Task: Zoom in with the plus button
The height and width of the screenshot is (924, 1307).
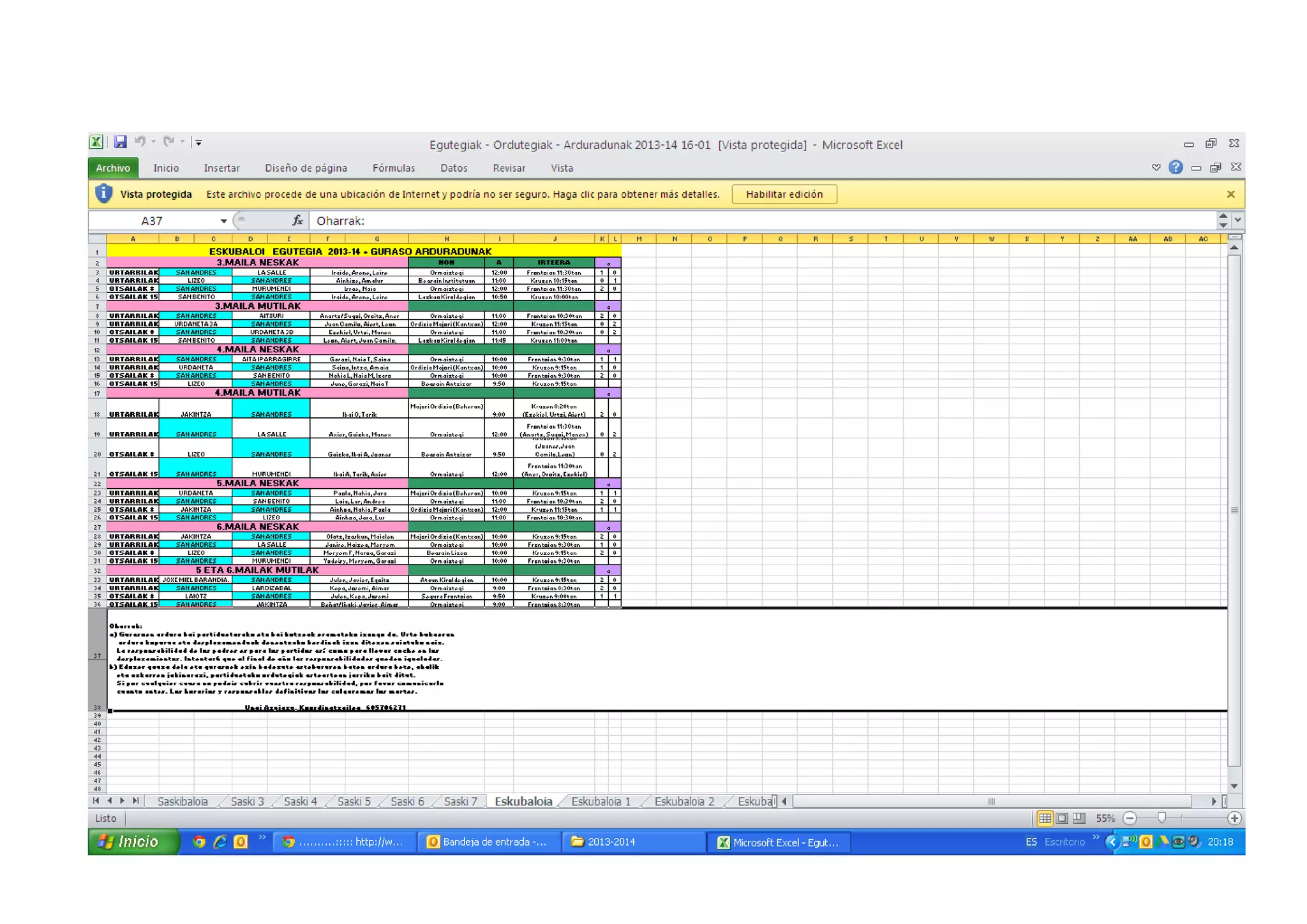Action: (x=1234, y=819)
